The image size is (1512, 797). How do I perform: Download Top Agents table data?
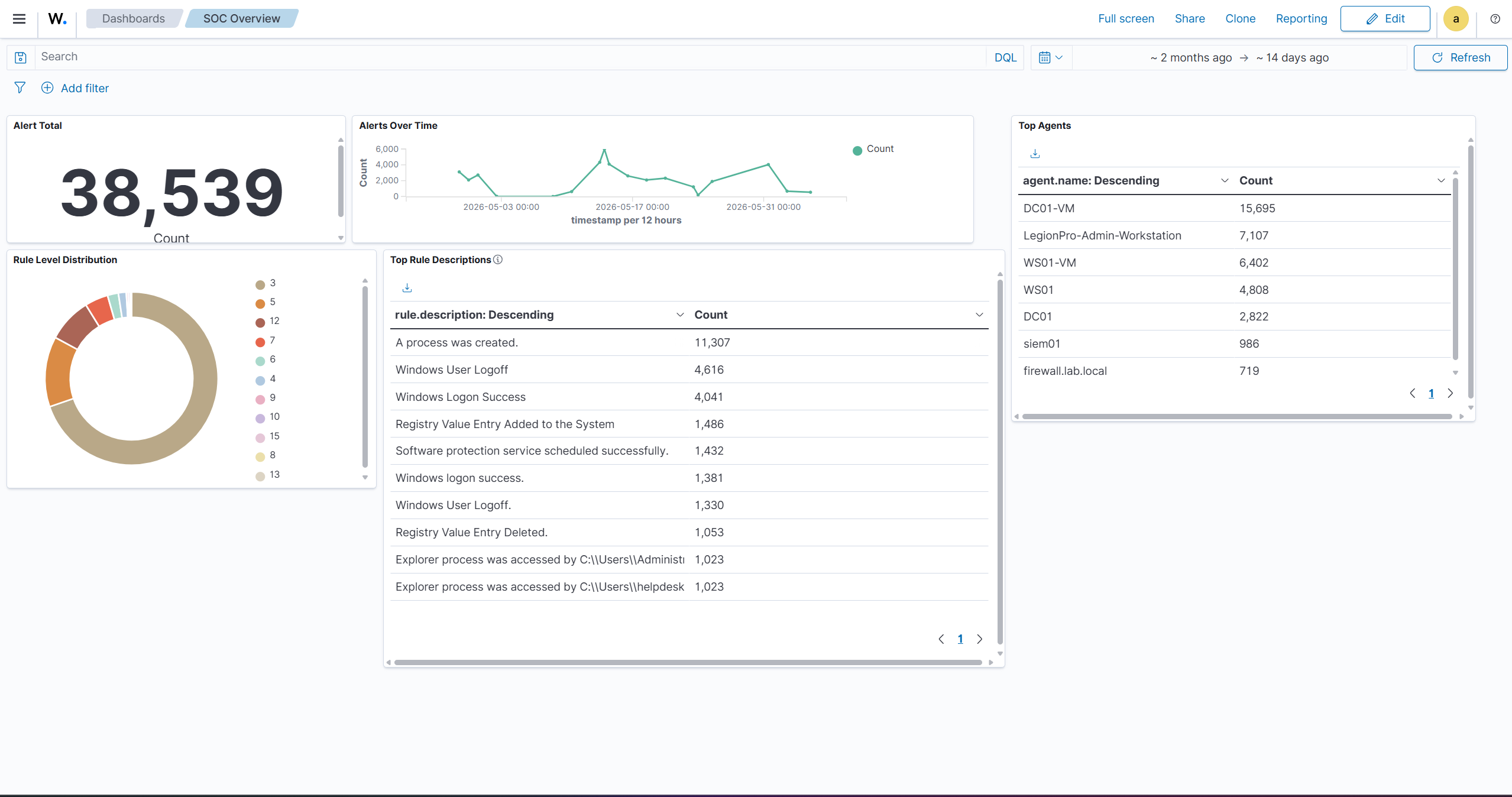click(x=1035, y=154)
